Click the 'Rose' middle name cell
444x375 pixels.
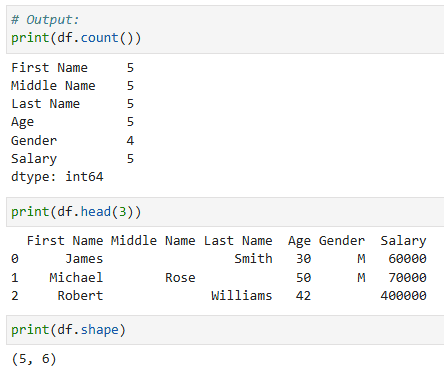tap(180, 277)
